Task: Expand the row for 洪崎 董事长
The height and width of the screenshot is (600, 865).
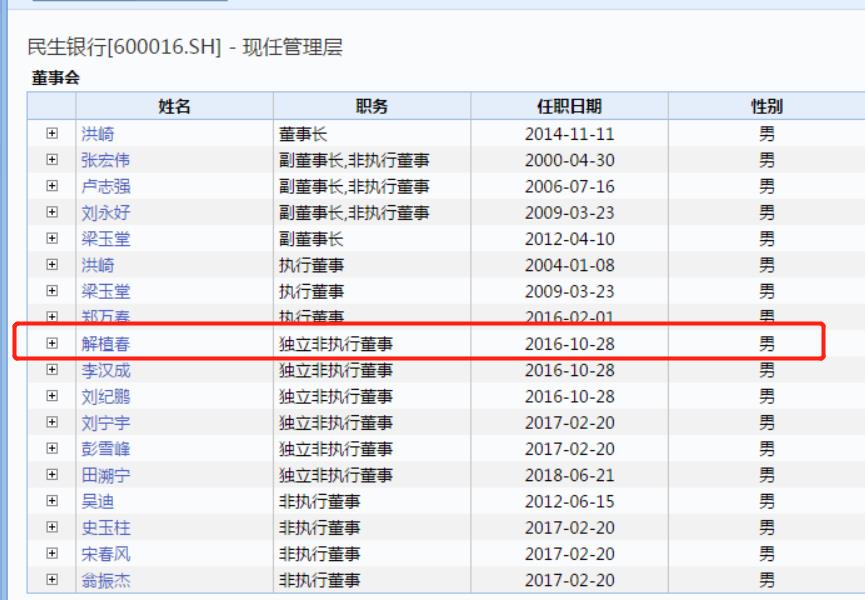Action: coord(52,133)
